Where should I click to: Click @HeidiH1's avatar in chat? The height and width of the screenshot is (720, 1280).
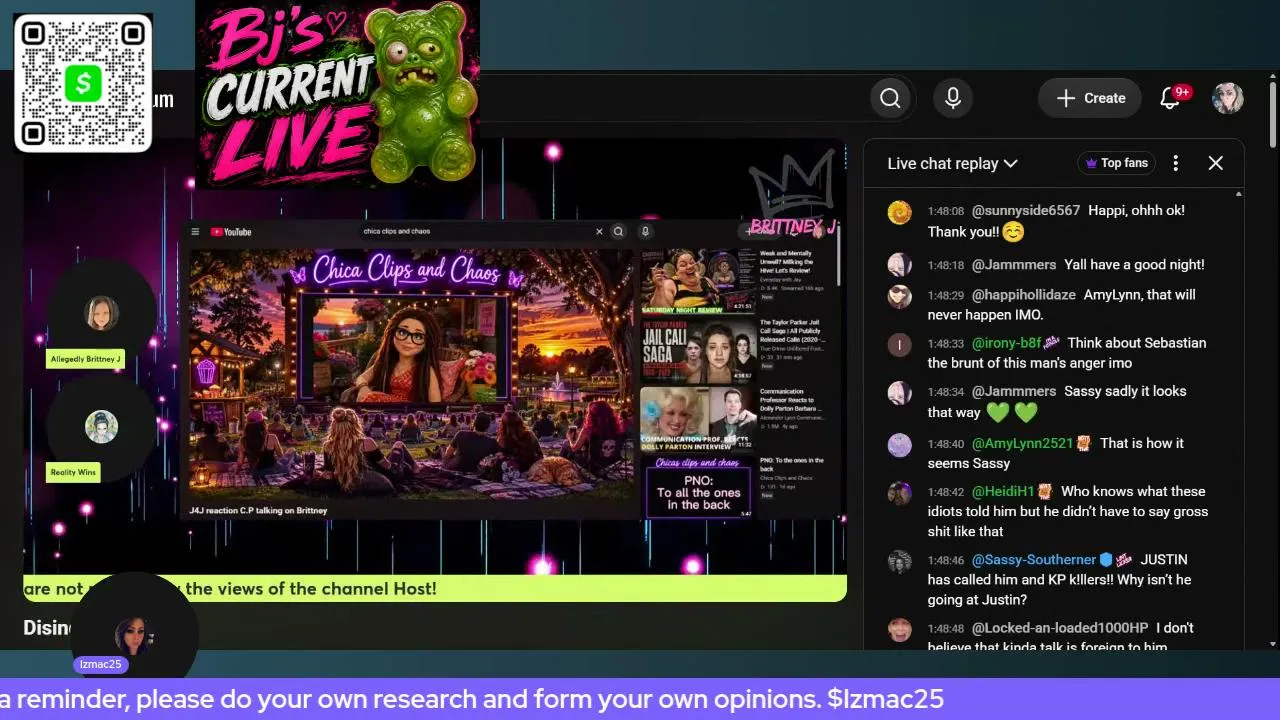coord(900,493)
